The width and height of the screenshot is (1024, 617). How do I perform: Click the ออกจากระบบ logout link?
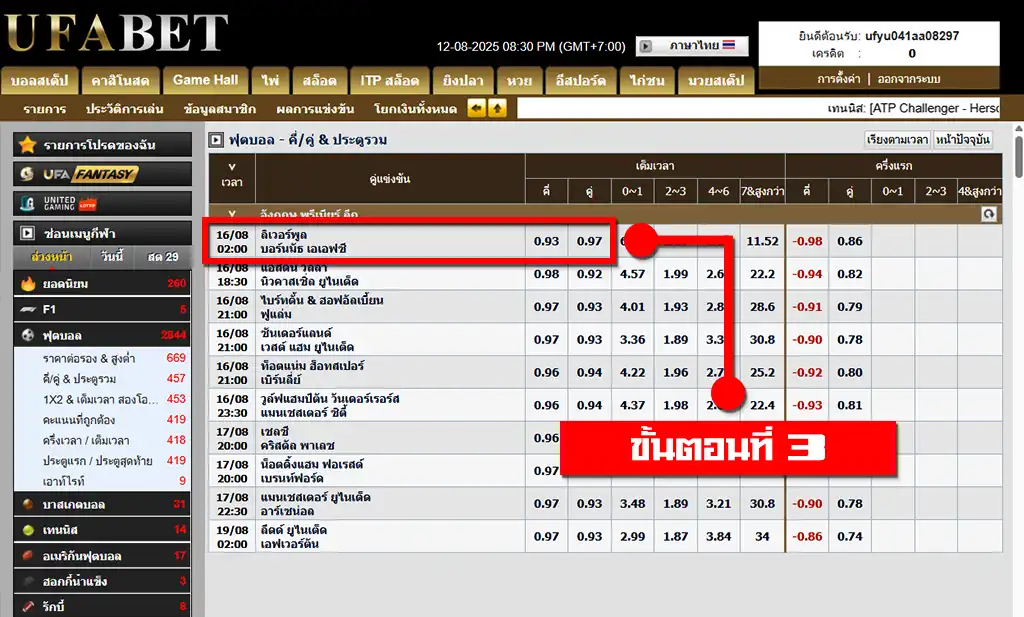click(x=908, y=79)
